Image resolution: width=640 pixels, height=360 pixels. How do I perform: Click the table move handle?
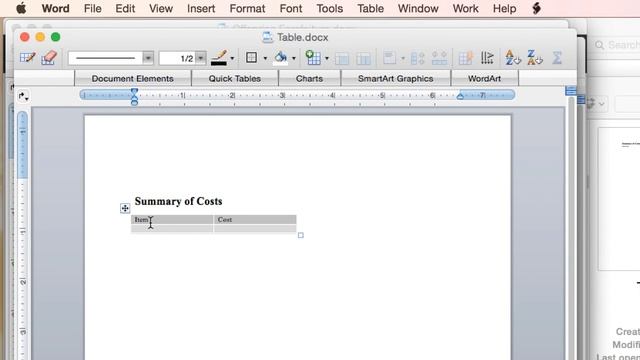coord(125,209)
